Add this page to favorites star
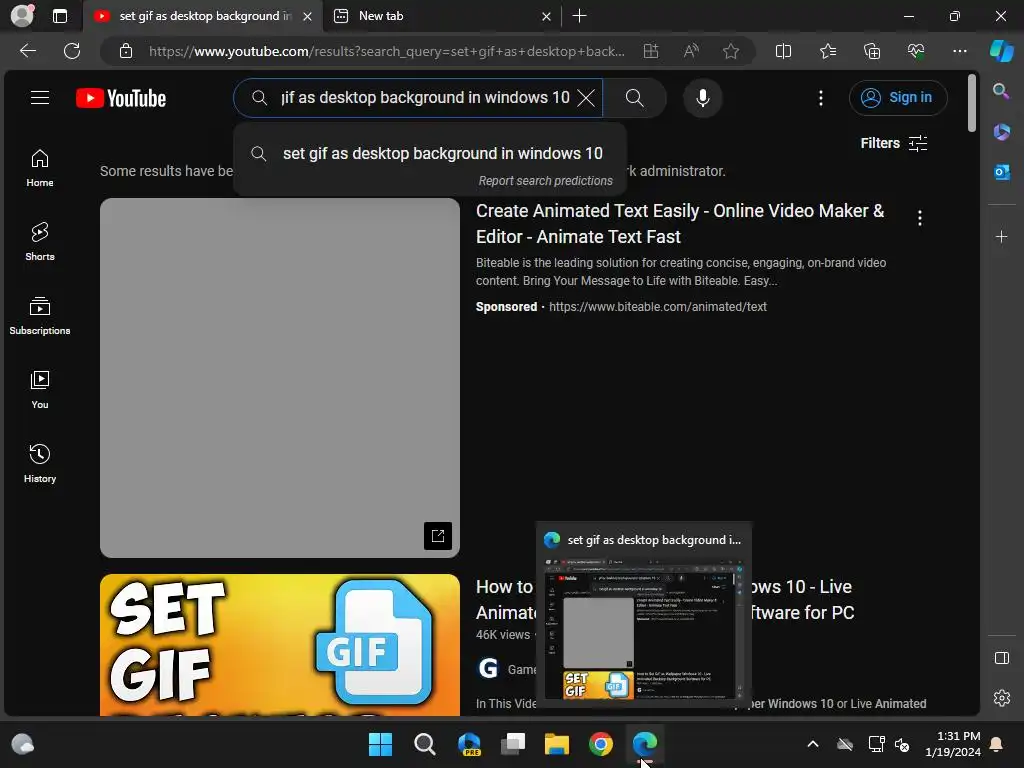Screen dimensions: 1024x768 tap(731, 51)
